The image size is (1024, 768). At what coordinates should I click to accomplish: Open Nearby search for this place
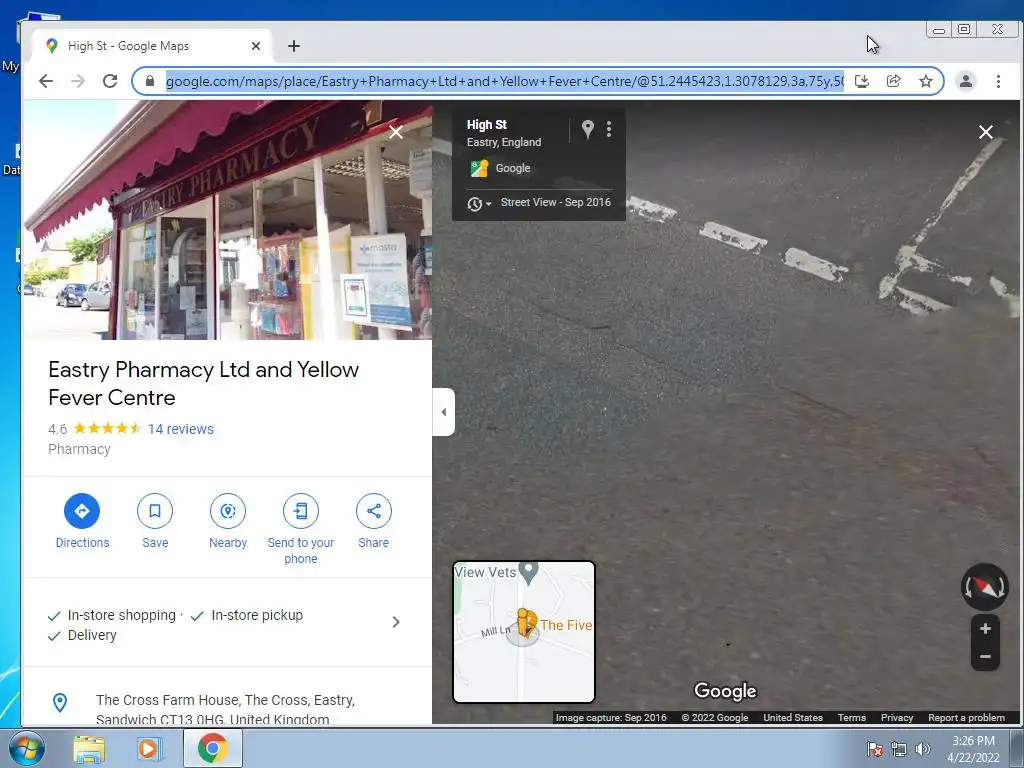228,511
